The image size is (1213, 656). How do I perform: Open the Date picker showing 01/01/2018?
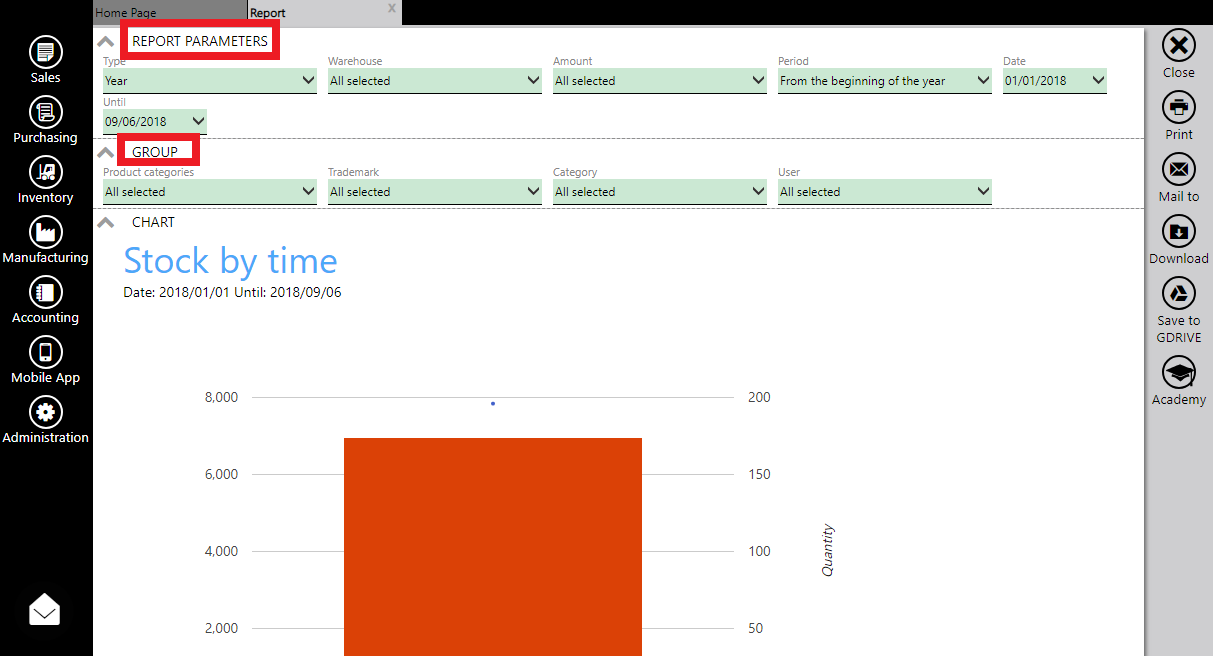1055,81
